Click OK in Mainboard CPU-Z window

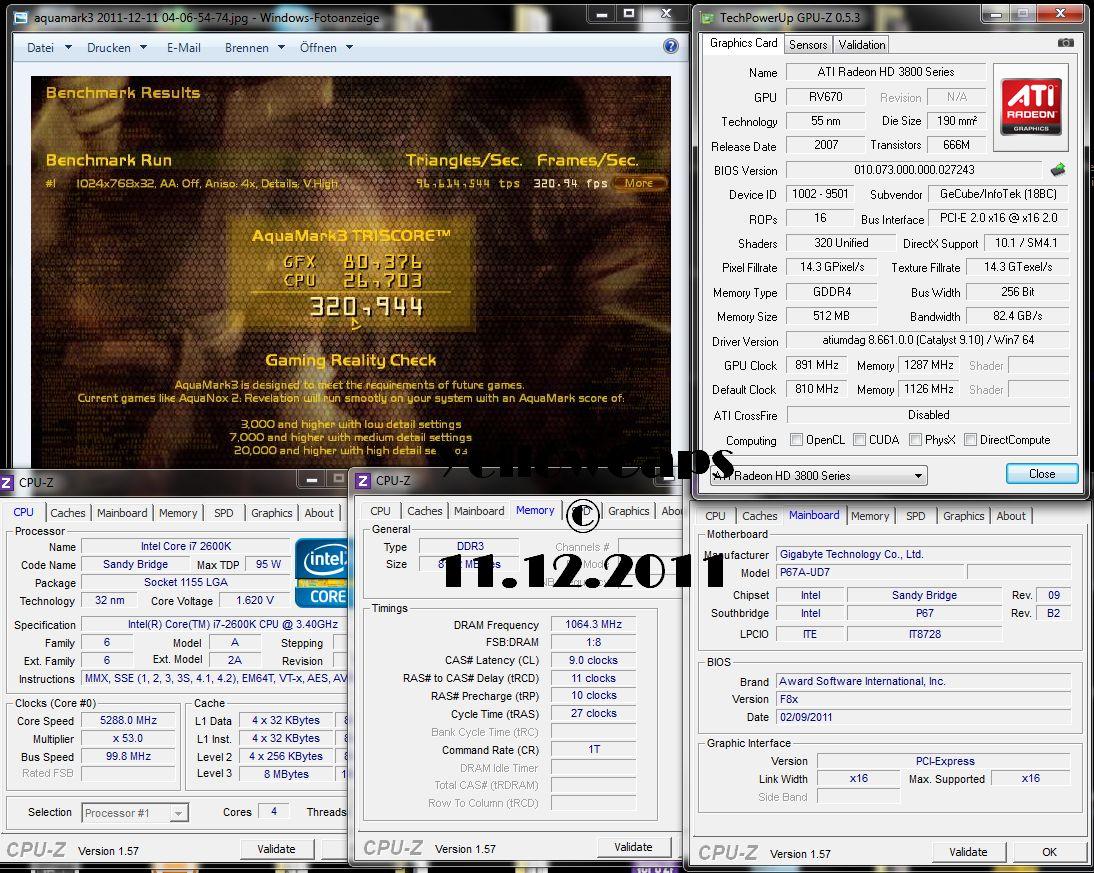coord(1049,852)
